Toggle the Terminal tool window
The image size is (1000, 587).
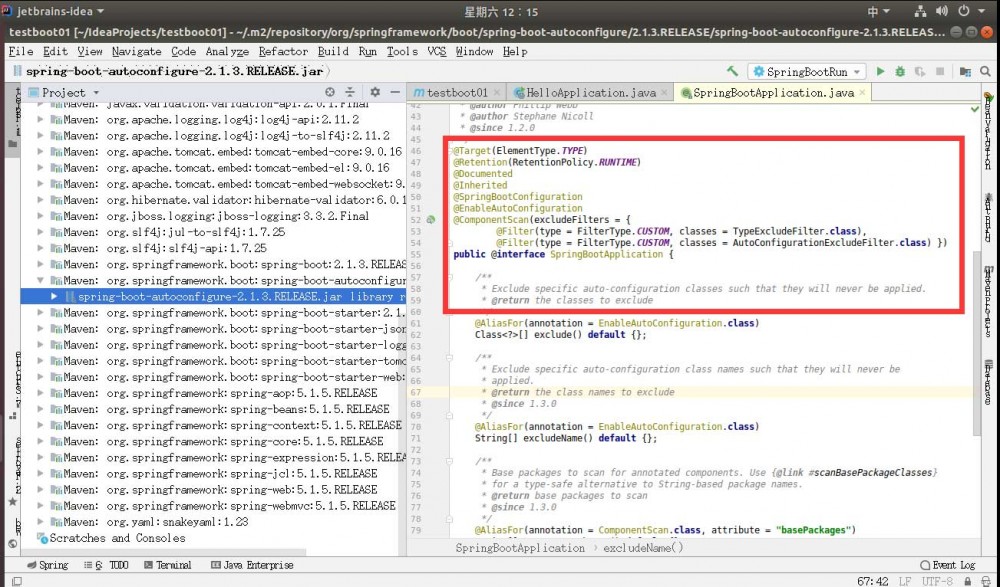(167, 565)
